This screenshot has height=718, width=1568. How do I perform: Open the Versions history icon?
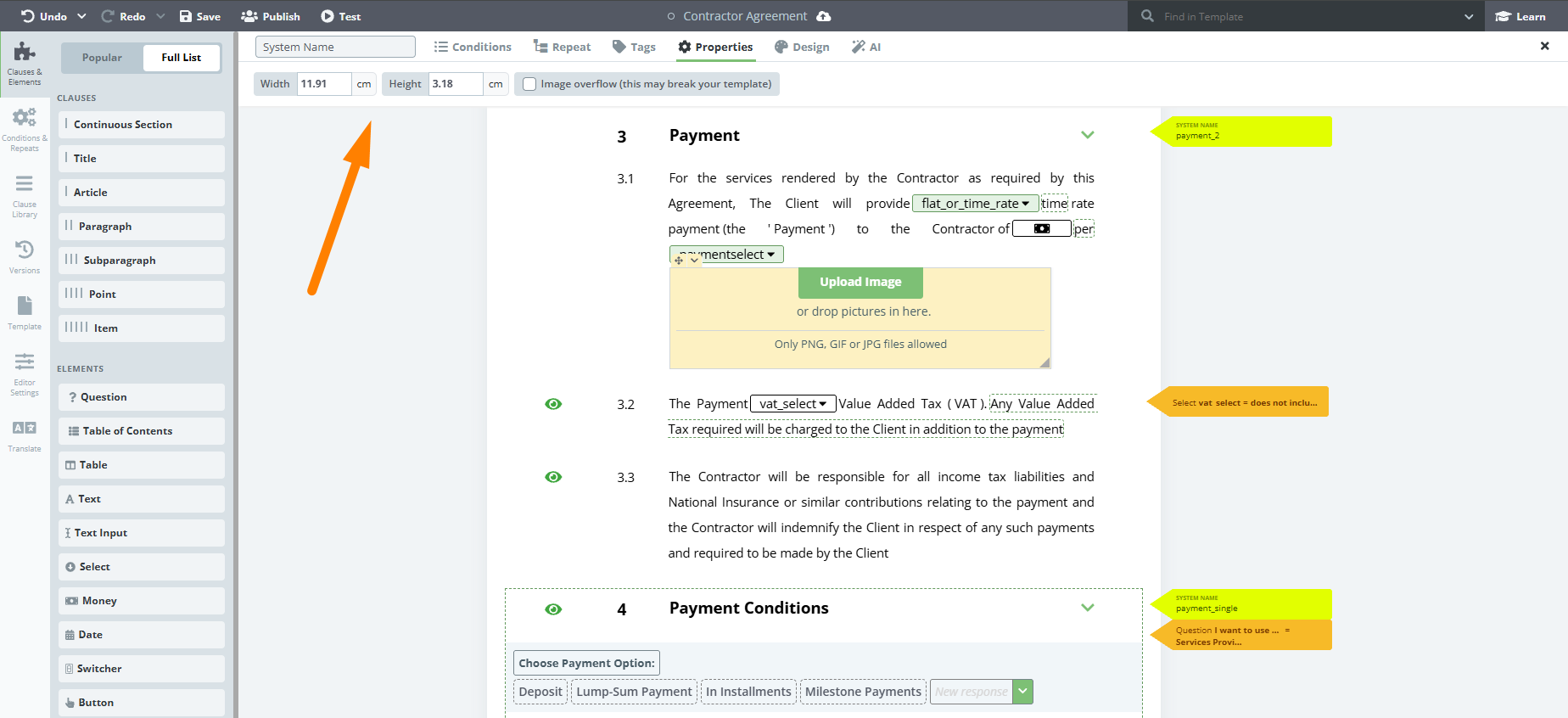point(25,256)
